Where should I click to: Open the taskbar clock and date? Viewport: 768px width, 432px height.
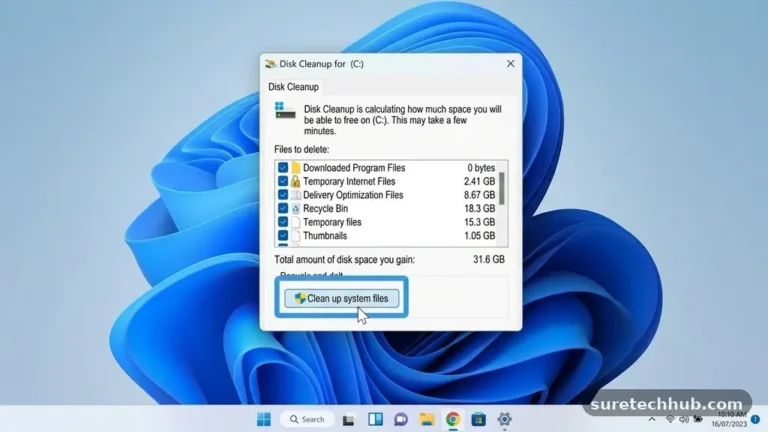tap(729, 419)
